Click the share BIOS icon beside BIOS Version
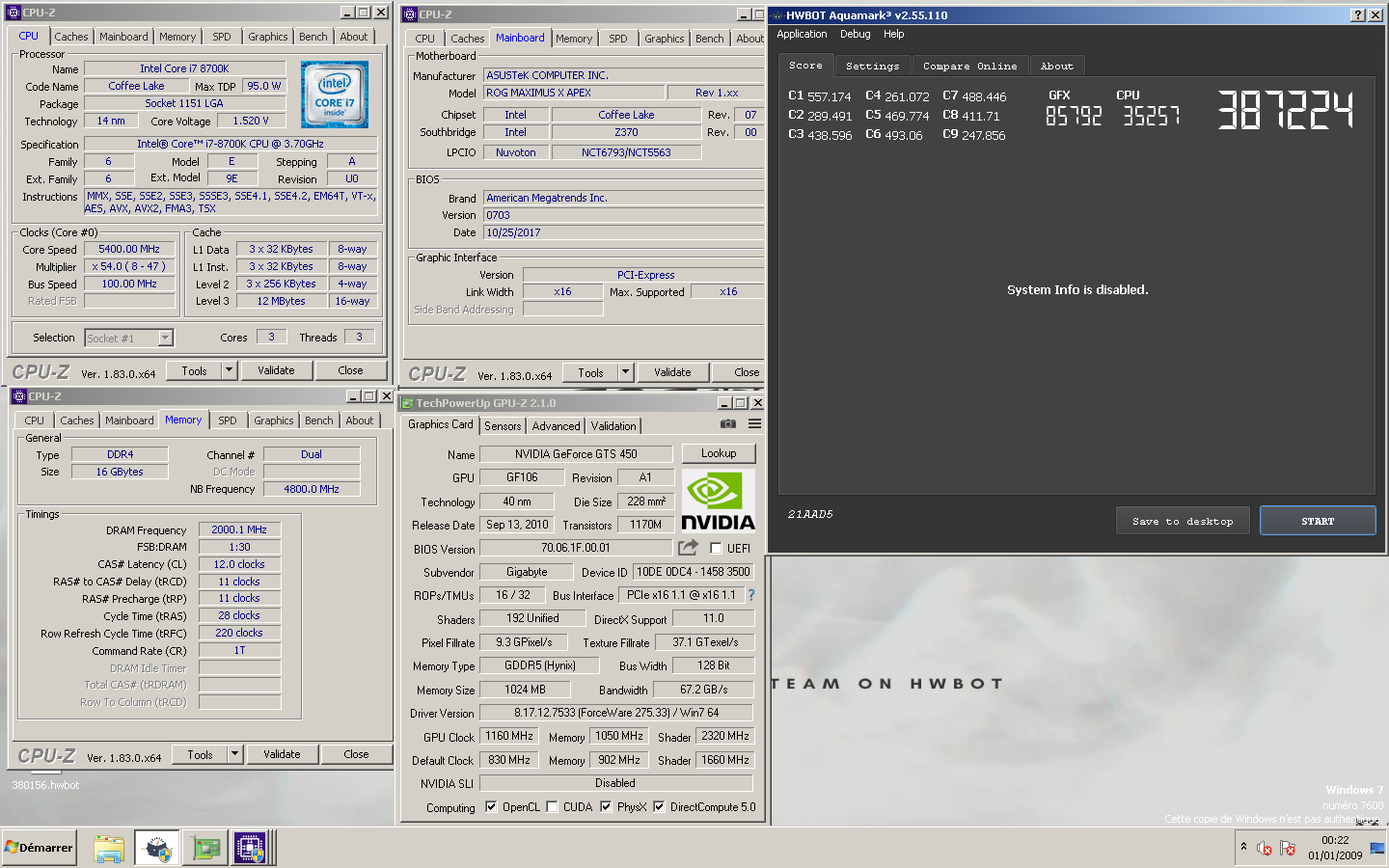Viewport: 1389px width, 868px height. click(x=688, y=548)
